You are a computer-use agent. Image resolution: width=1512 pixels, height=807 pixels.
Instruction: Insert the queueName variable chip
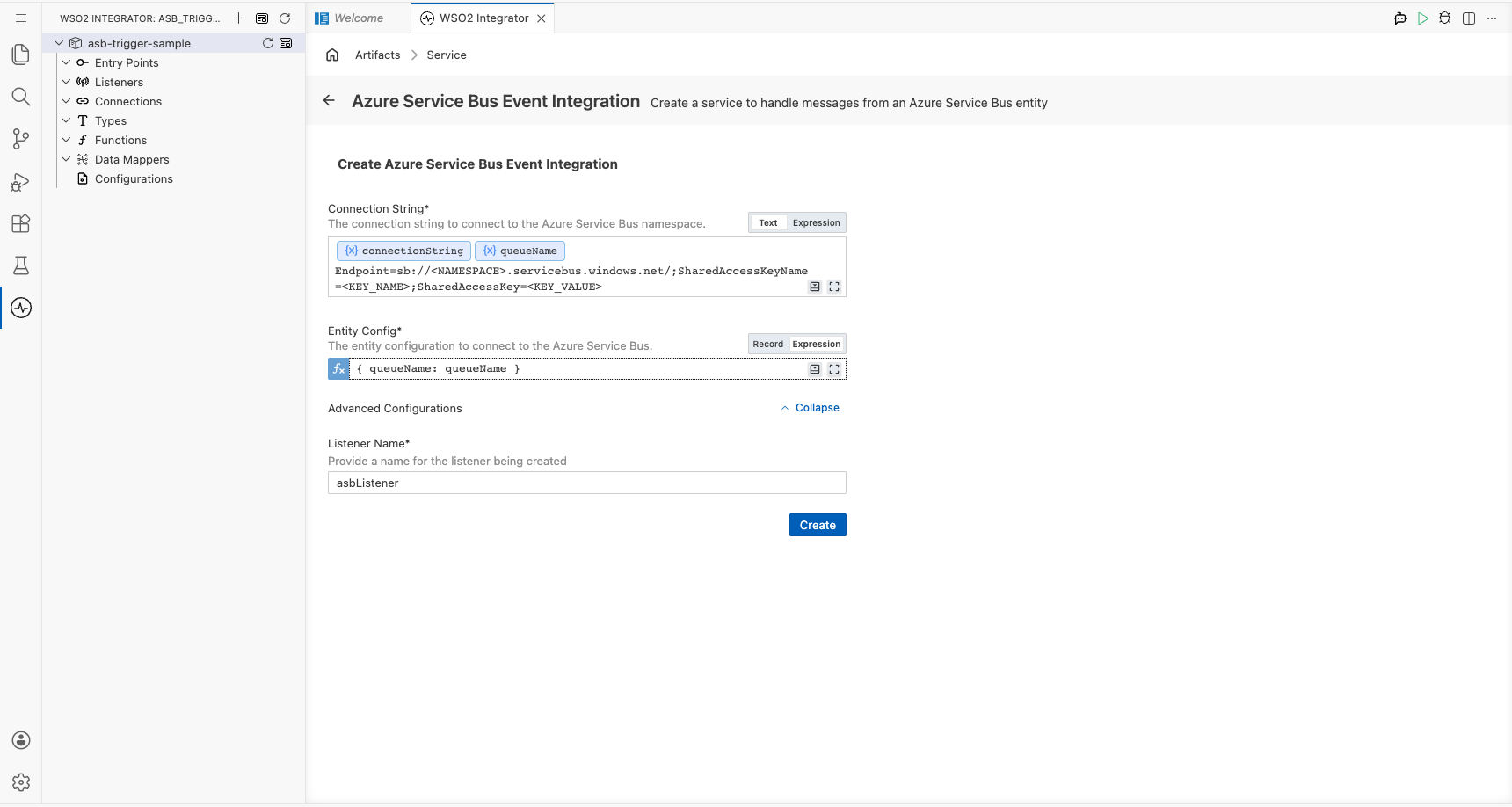pyautogui.click(x=520, y=251)
